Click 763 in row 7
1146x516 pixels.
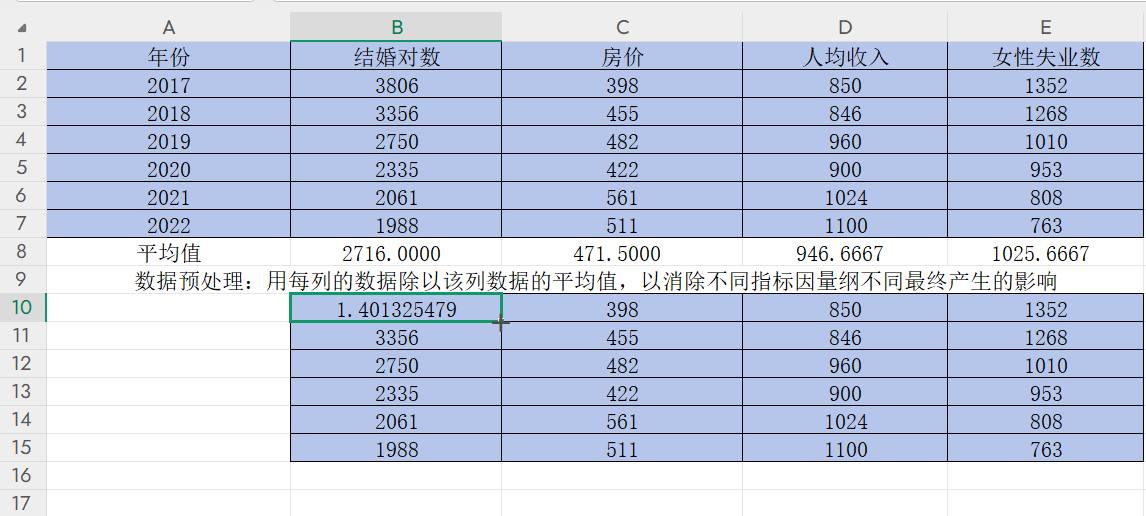pyautogui.click(x=1046, y=224)
